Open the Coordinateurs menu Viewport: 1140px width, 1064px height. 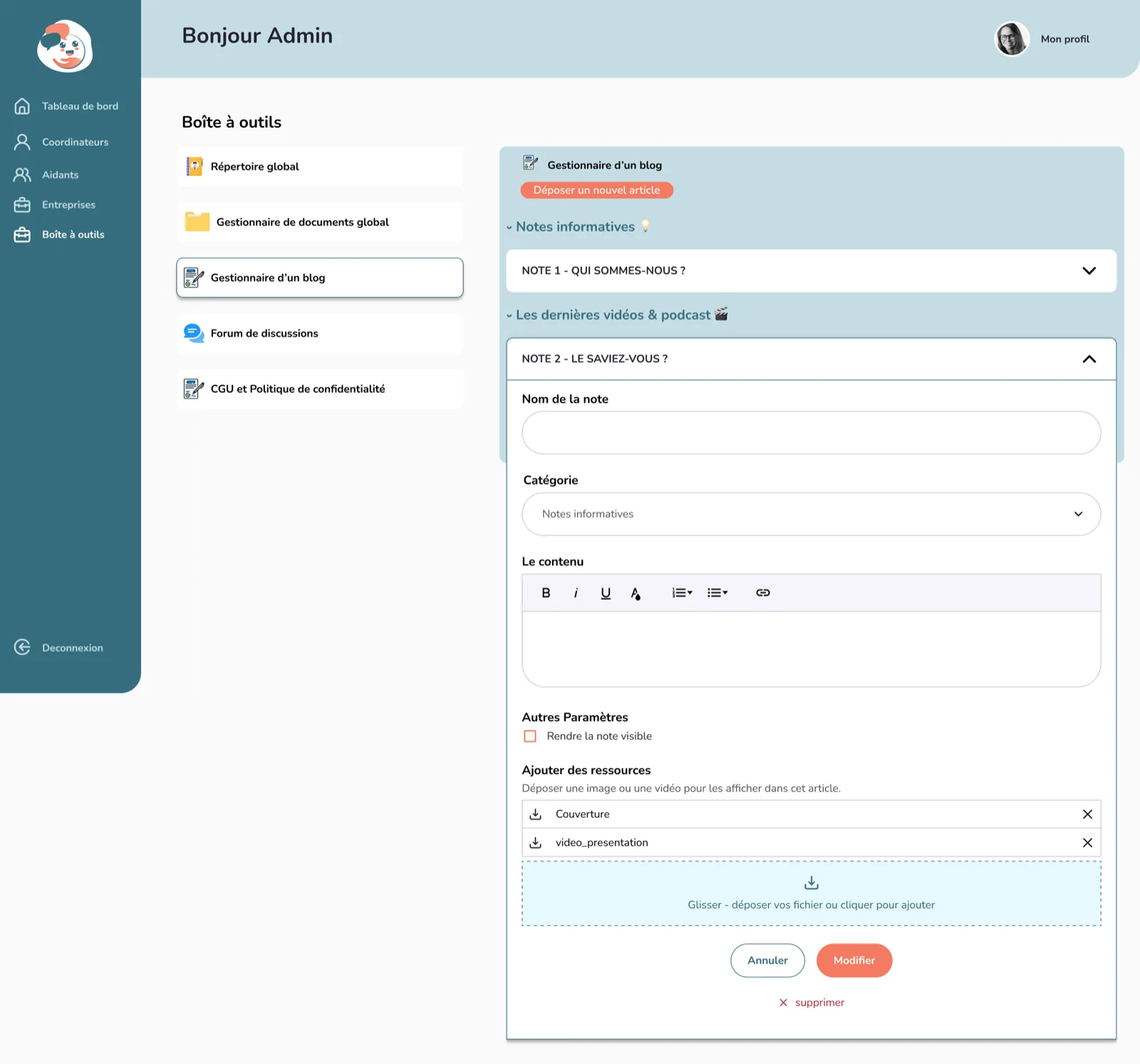[x=75, y=142]
